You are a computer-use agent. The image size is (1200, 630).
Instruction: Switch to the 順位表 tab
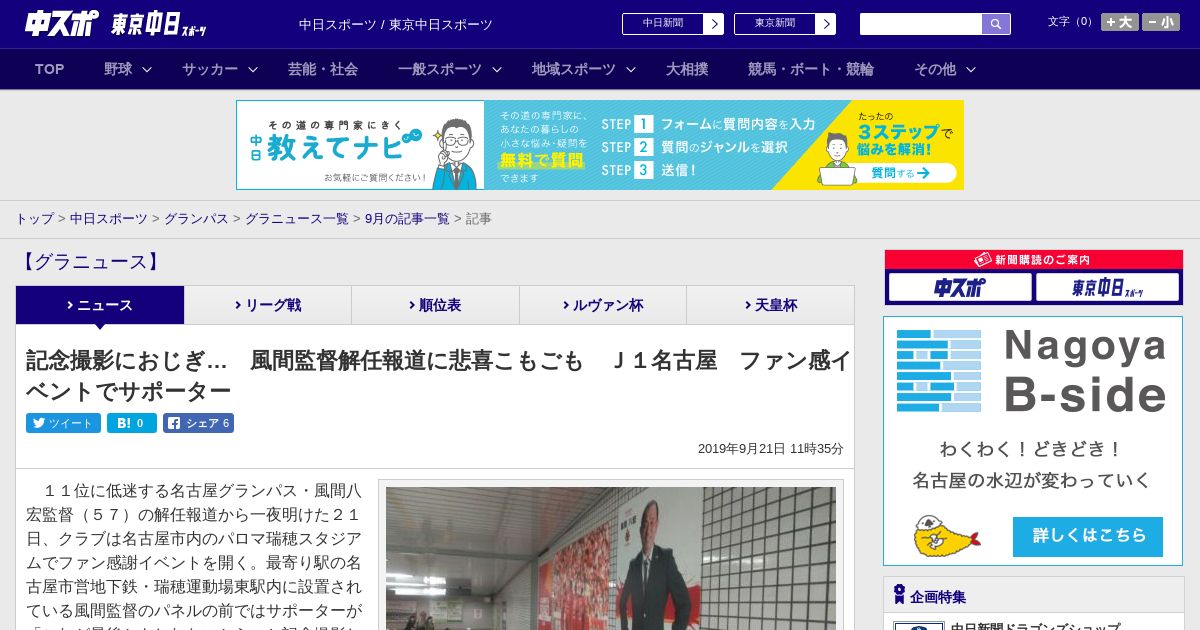436,305
